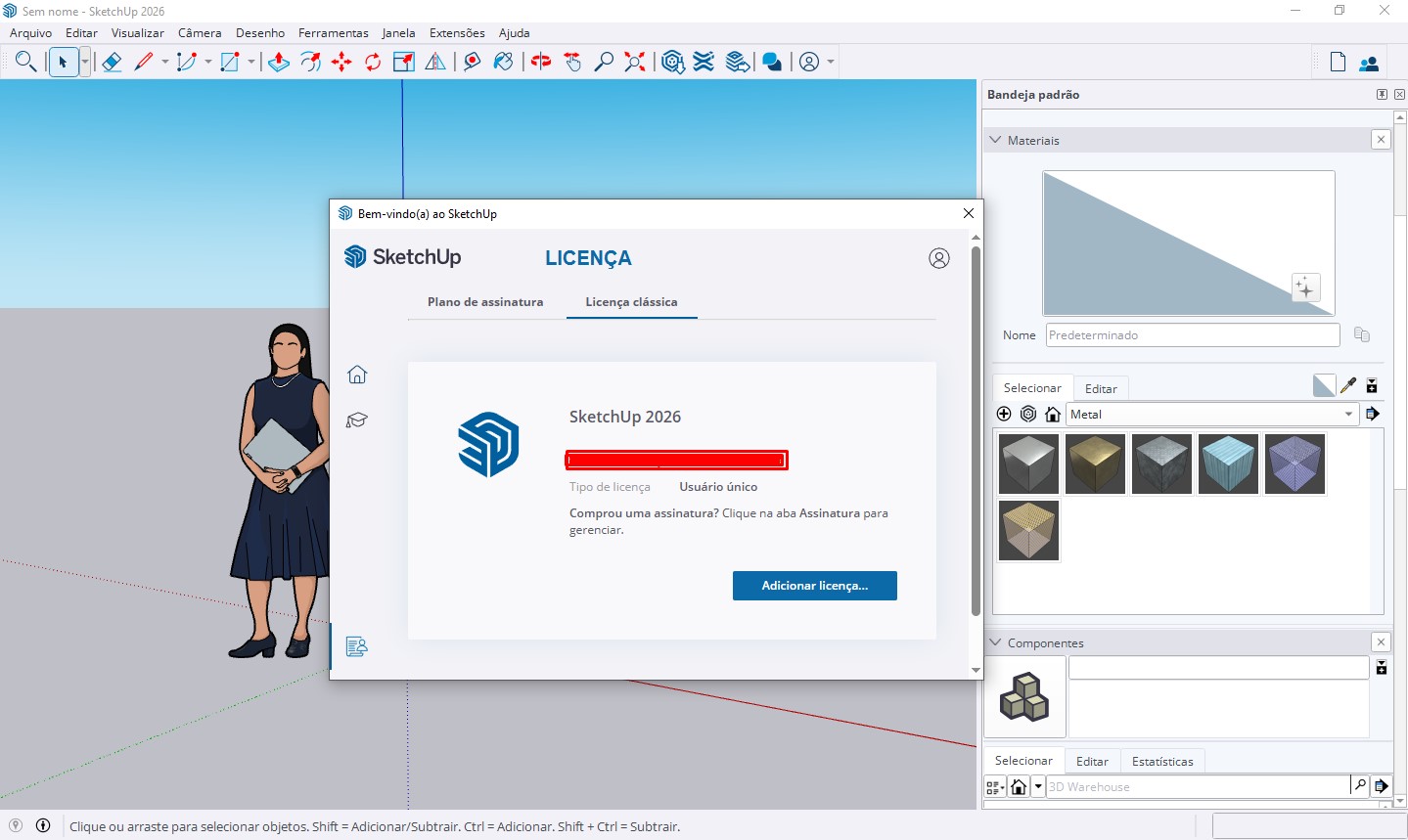Choose the Orbit navigation tool
1408x840 pixels.
click(x=539, y=61)
